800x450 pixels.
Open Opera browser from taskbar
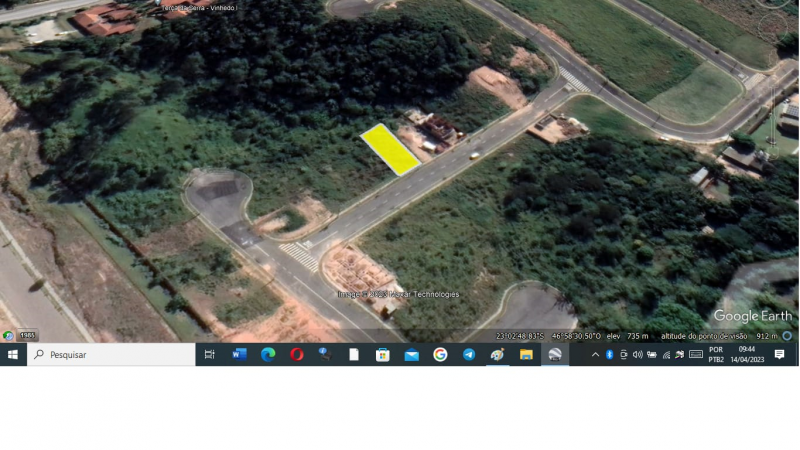pos(296,355)
